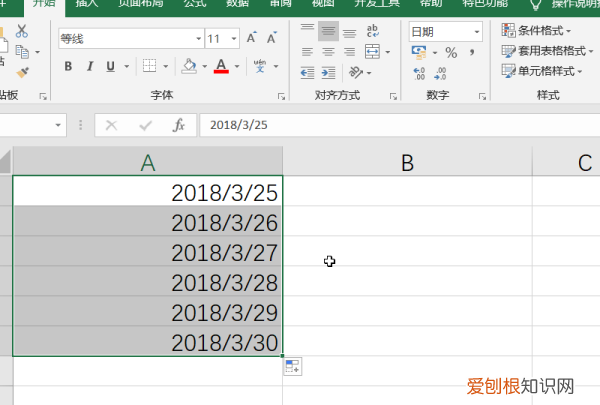Select cell with 2018/3/25

(148, 191)
